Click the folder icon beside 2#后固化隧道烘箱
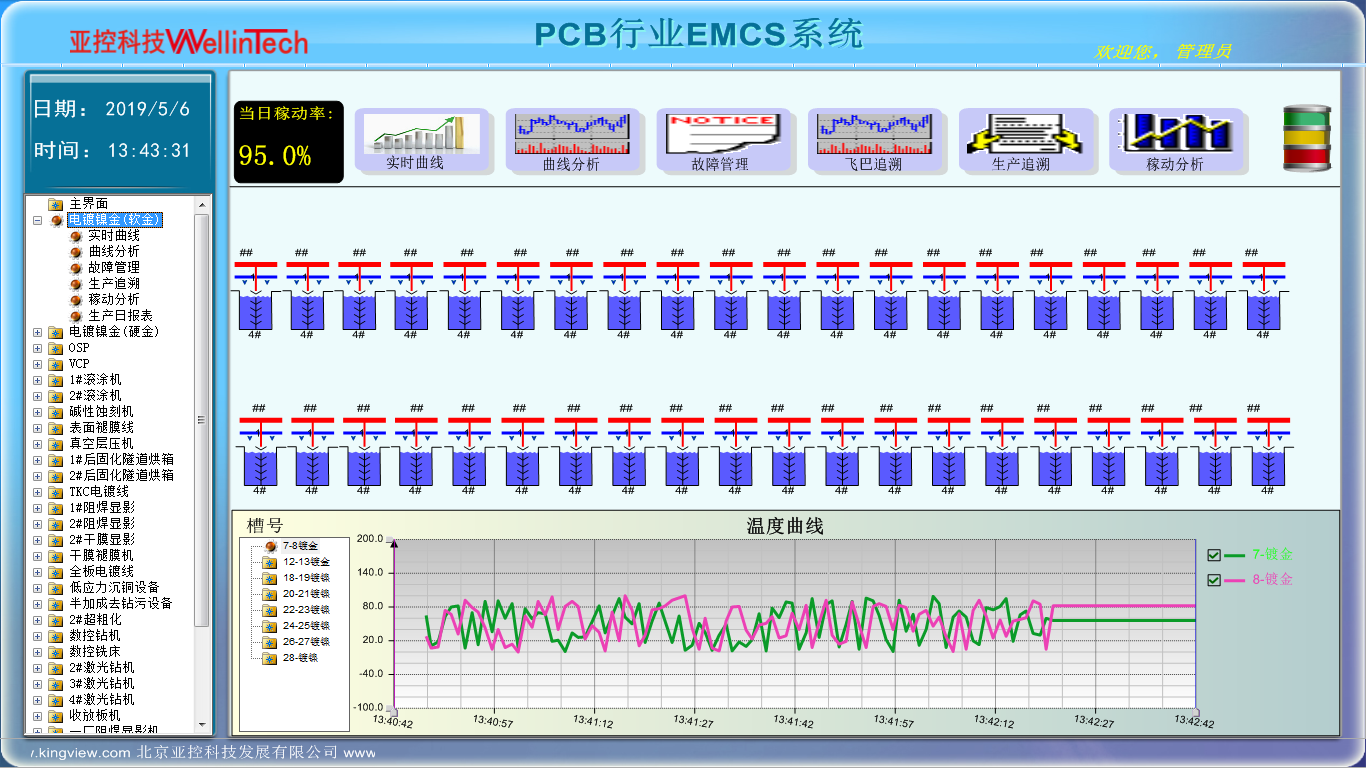This screenshot has height=768, width=1366. tap(56, 476)
